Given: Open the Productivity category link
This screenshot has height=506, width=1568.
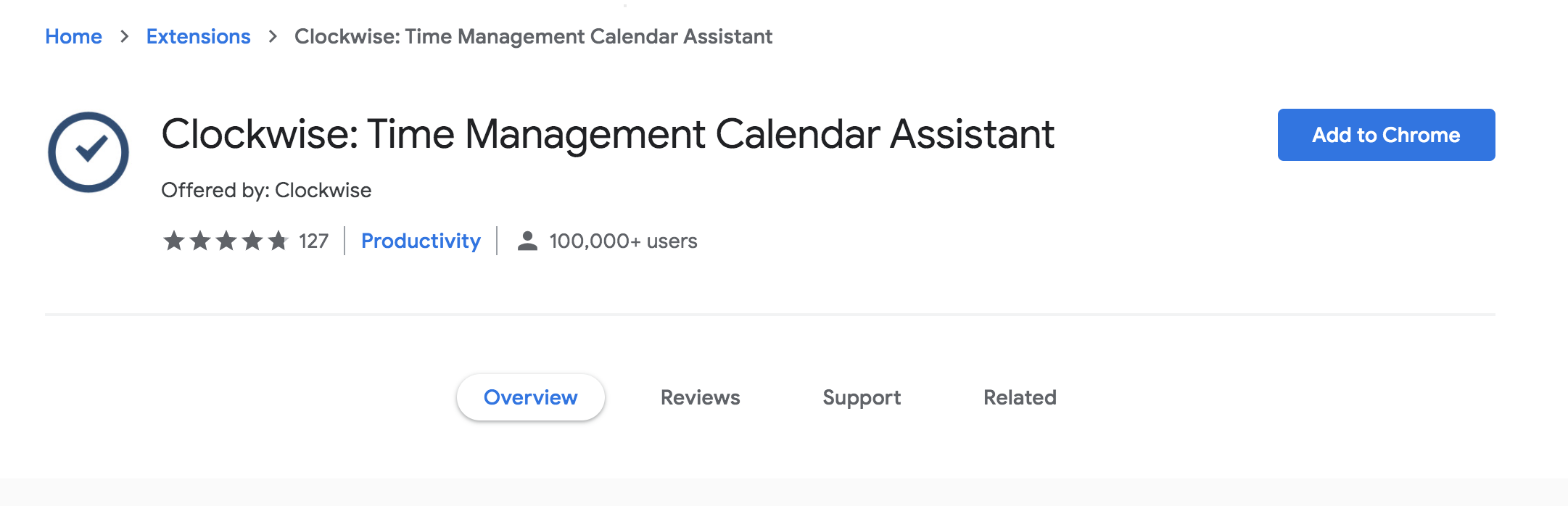Looking at the screenshot, I should tap(421, 241).
